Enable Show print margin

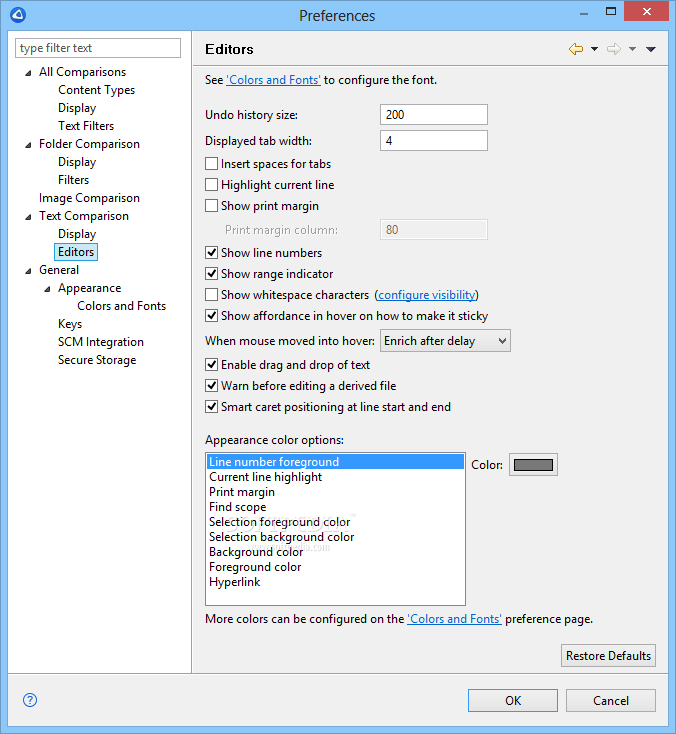point(212,206)
